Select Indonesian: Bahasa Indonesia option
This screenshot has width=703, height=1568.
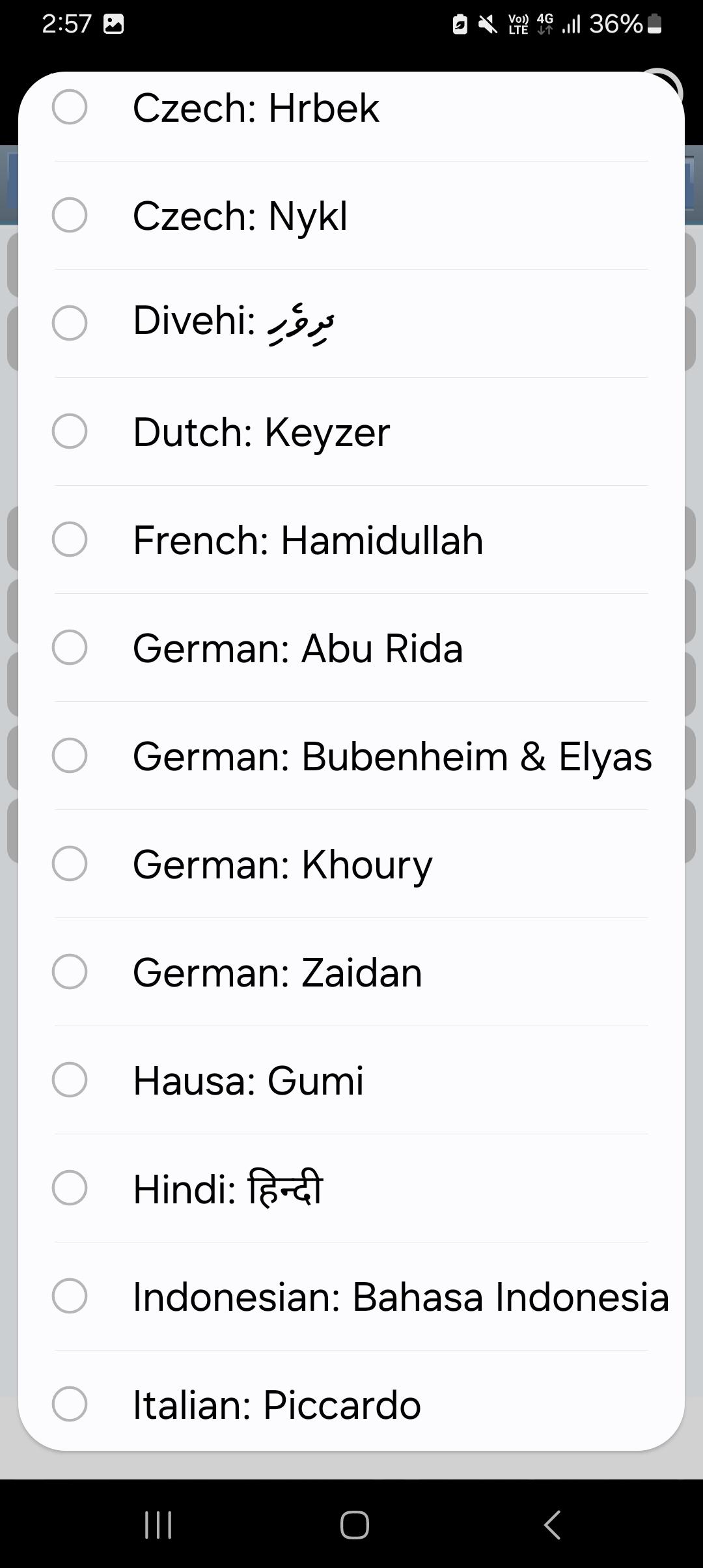pos(70,1296)
